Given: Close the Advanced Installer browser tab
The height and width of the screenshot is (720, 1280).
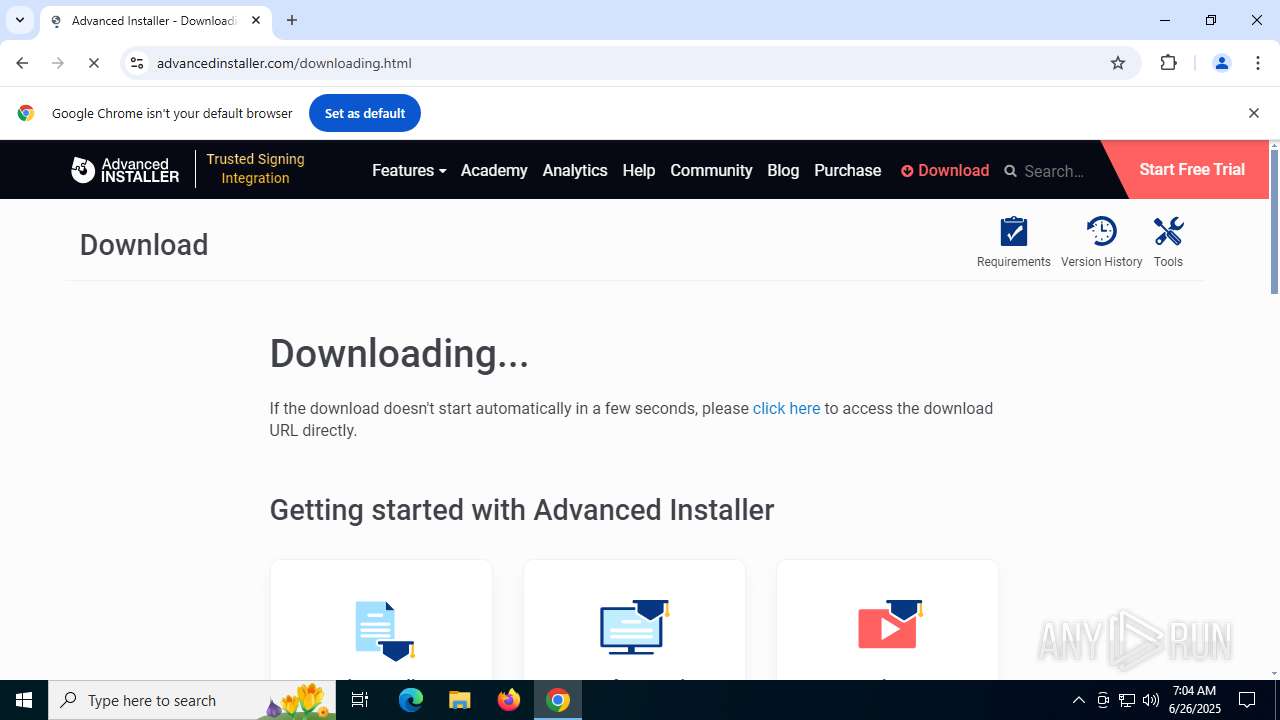Looking at the screenshot, I should (x=256, y=20).
